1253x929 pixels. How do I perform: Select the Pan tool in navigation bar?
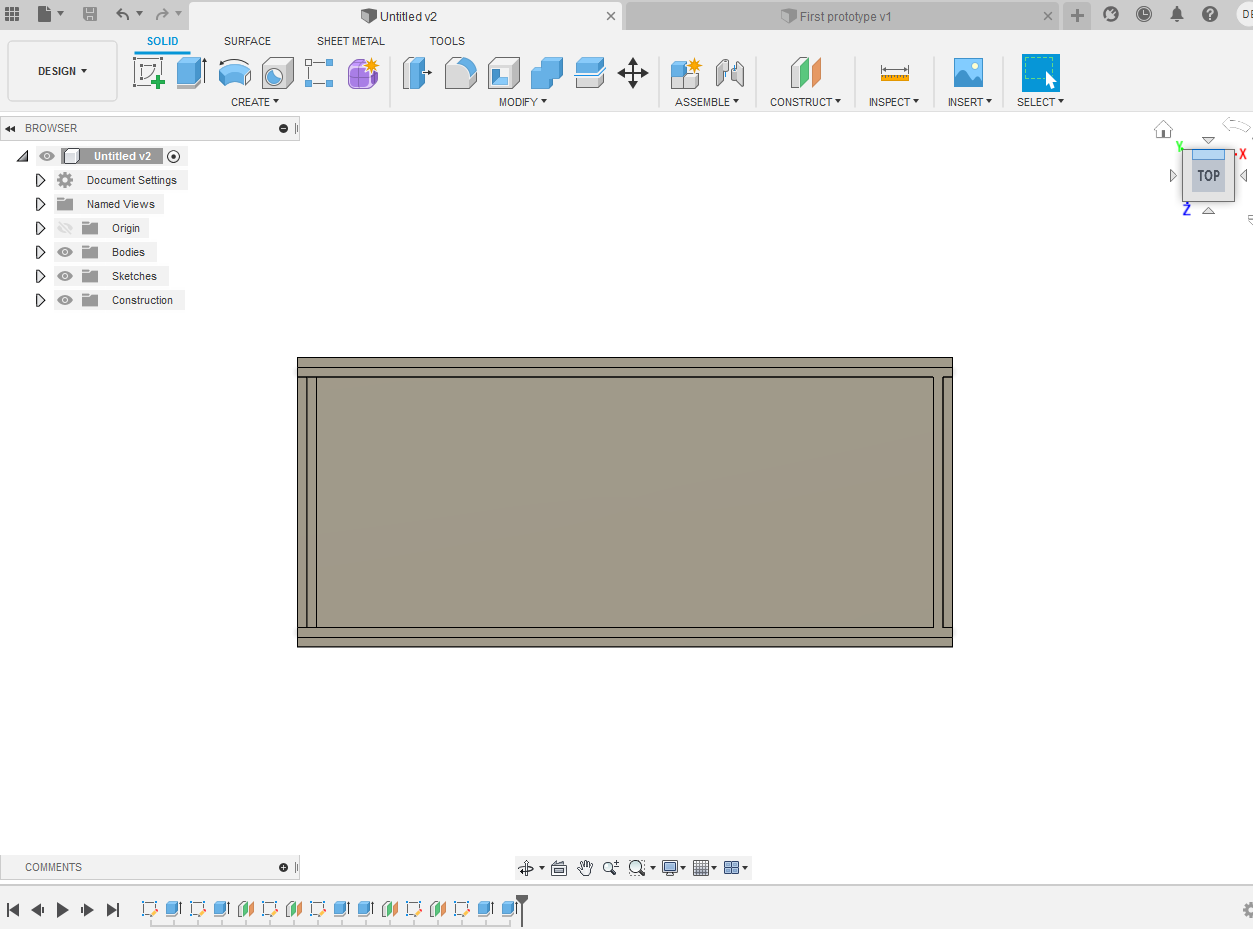coord(585,868)
